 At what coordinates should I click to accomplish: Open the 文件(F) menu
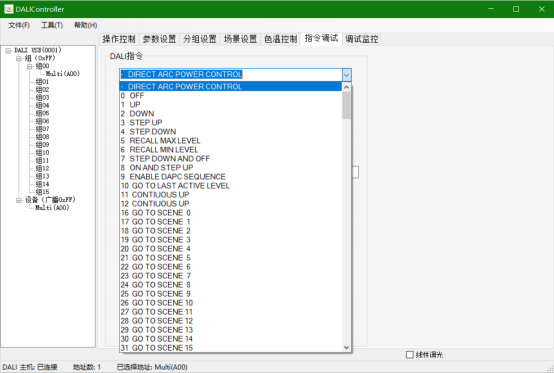[19, 25]
